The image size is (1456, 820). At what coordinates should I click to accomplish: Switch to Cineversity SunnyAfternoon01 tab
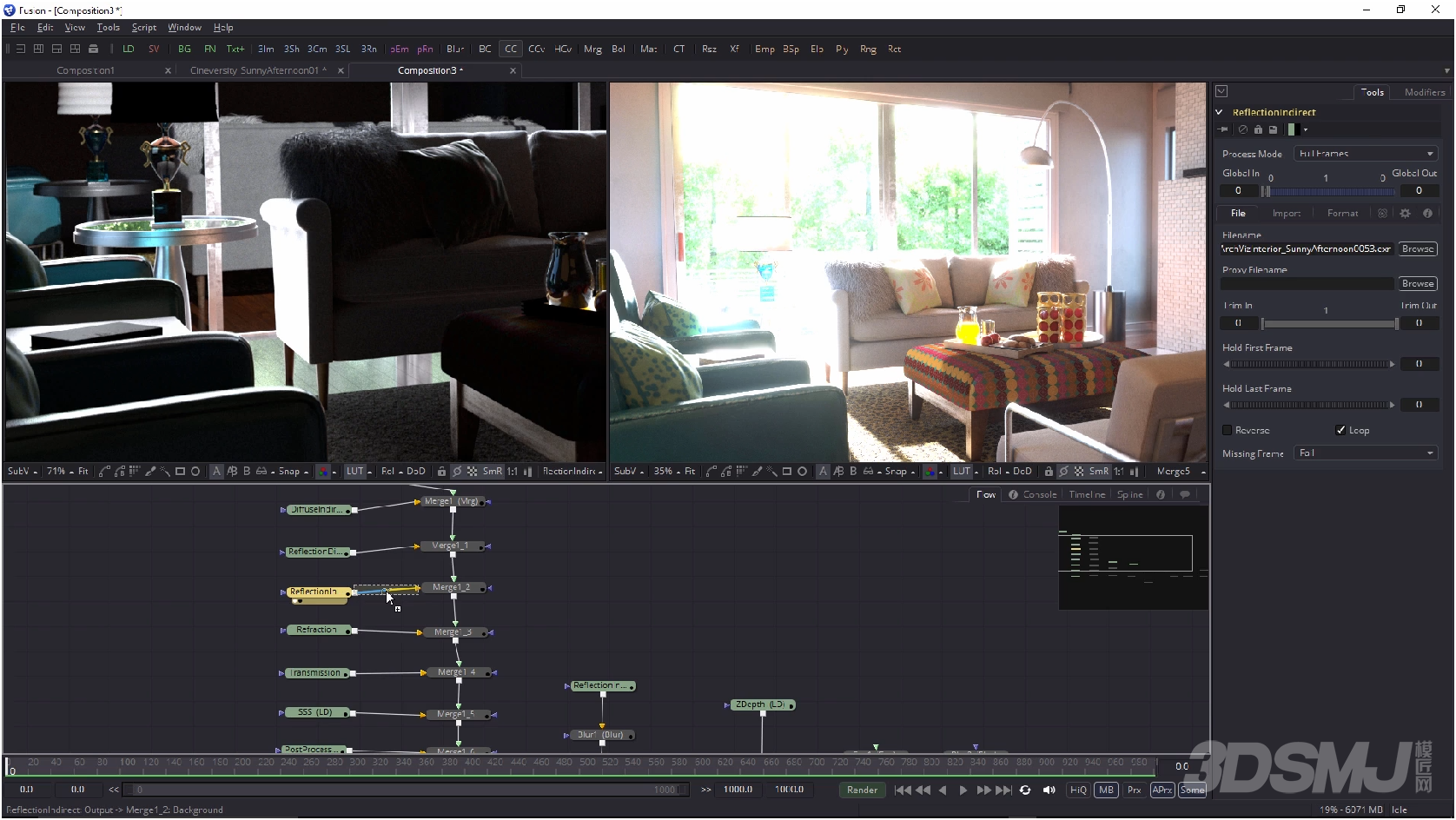258,70
